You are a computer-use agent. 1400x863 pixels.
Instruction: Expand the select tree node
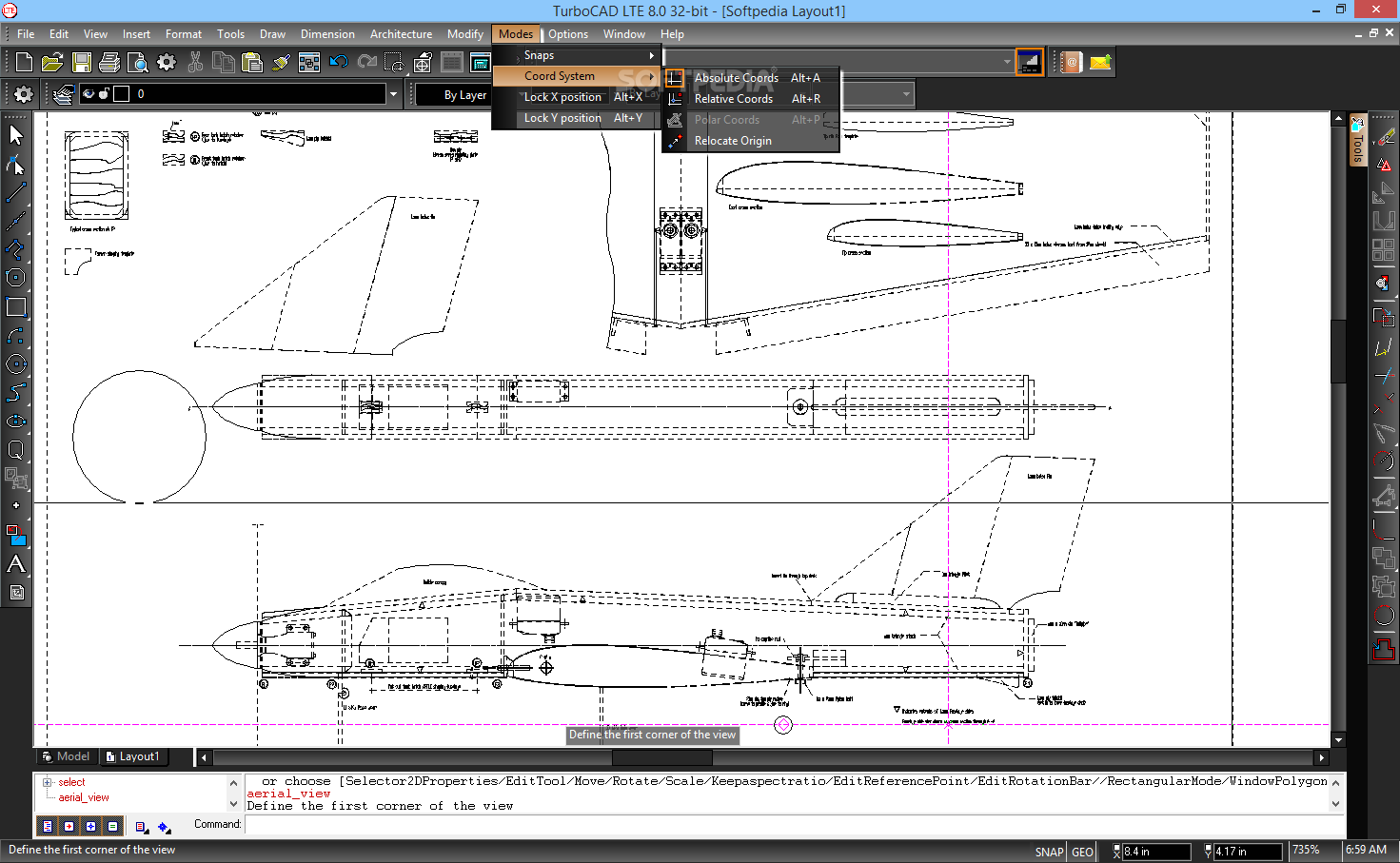click(x=47, y=782)
